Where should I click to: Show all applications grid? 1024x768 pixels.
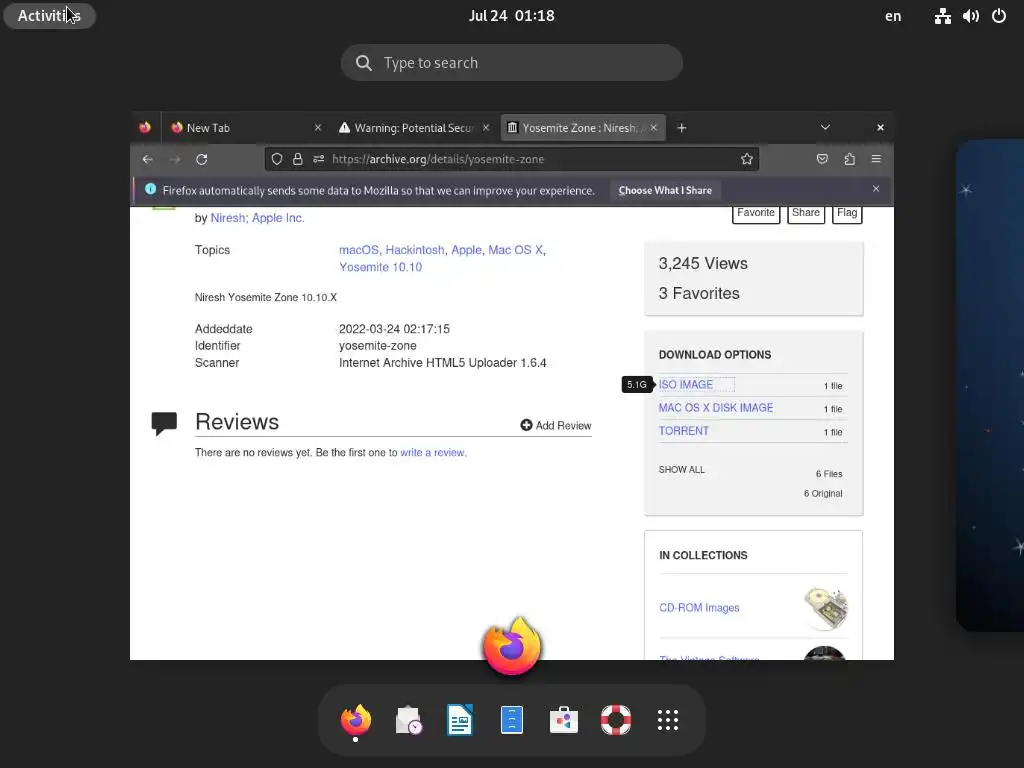coord(667,720)
